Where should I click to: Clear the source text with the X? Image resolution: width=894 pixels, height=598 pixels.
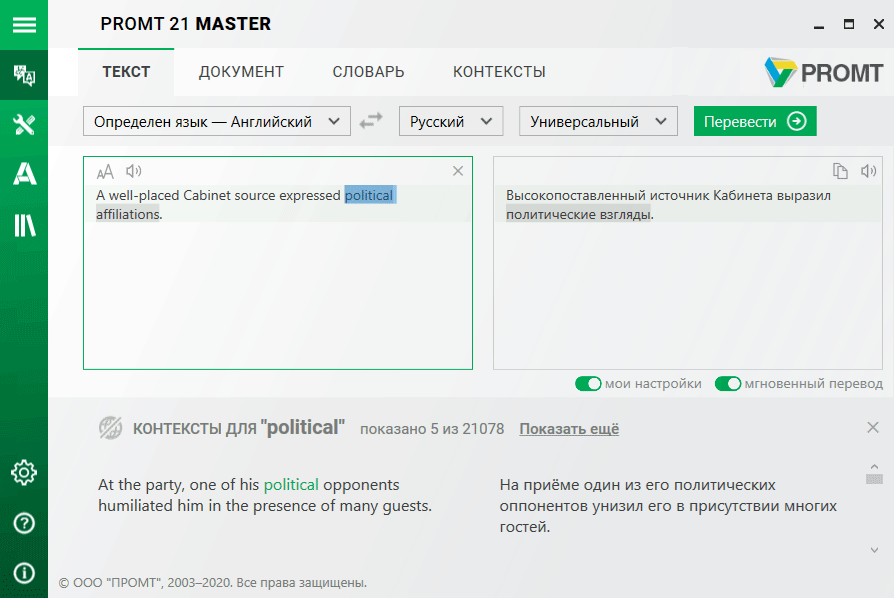[458, 171]
